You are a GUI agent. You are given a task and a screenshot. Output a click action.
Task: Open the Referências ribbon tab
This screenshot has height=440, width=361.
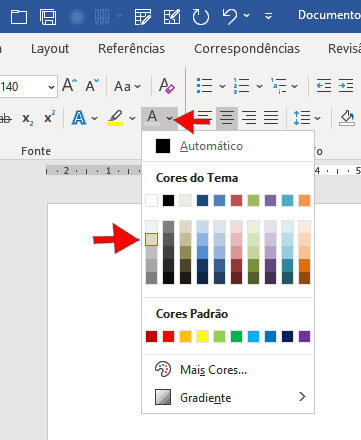coord(131,49)
